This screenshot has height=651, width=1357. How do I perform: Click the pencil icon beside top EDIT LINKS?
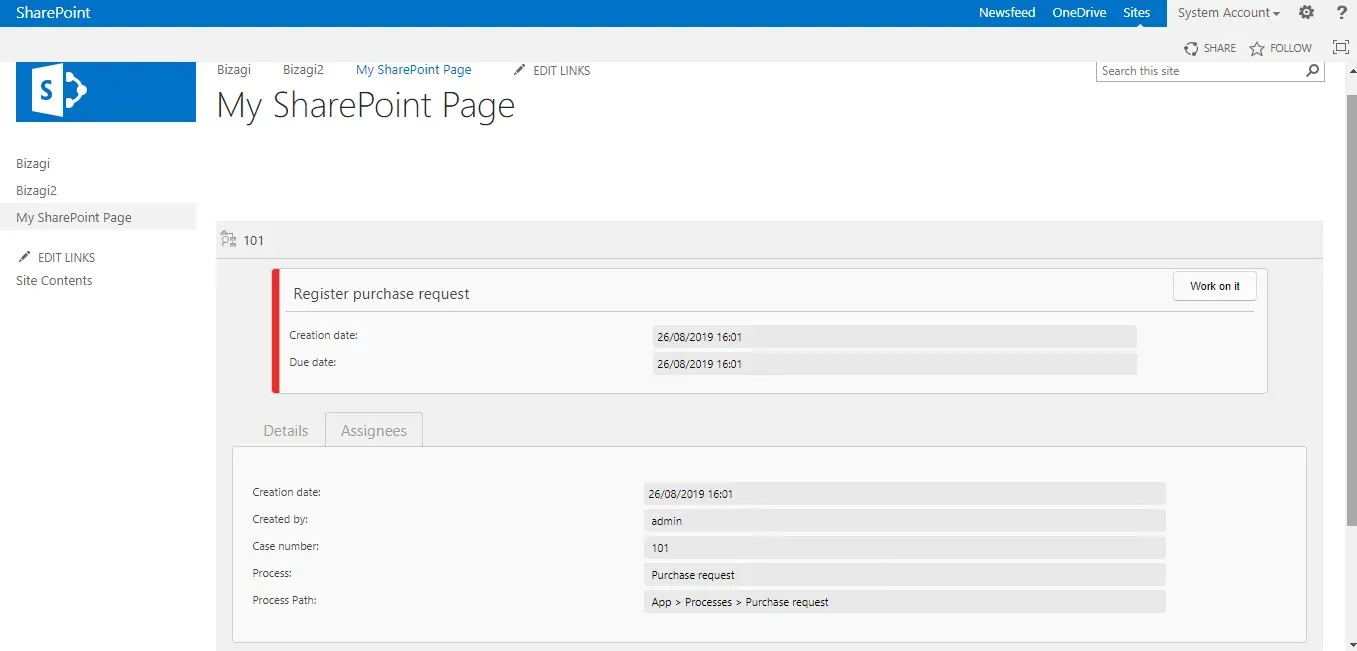[519, 70]
